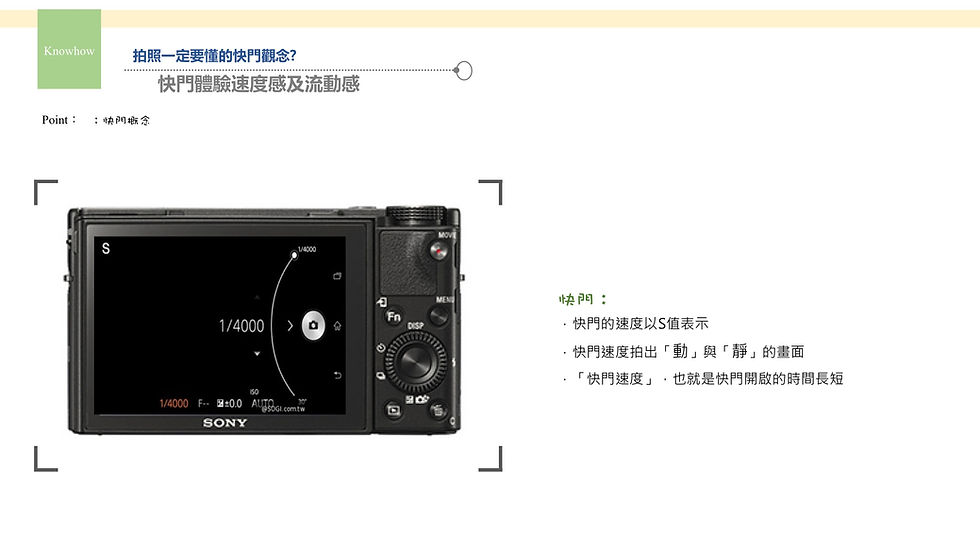This screenshot has height=551, width=980.
Task: Tap the ±0.0 exposure compensation indicator
Action: point(229,404)
